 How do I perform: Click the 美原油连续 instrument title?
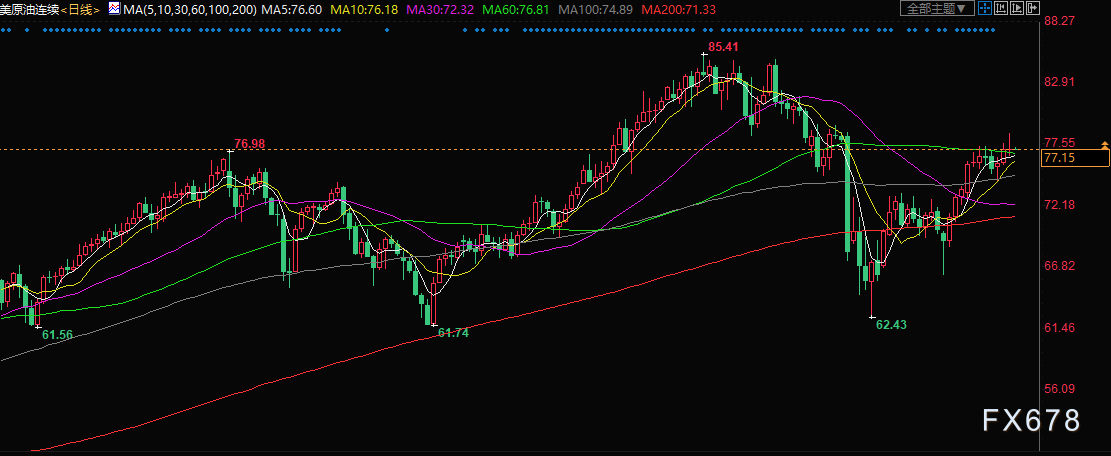[30, 9]
